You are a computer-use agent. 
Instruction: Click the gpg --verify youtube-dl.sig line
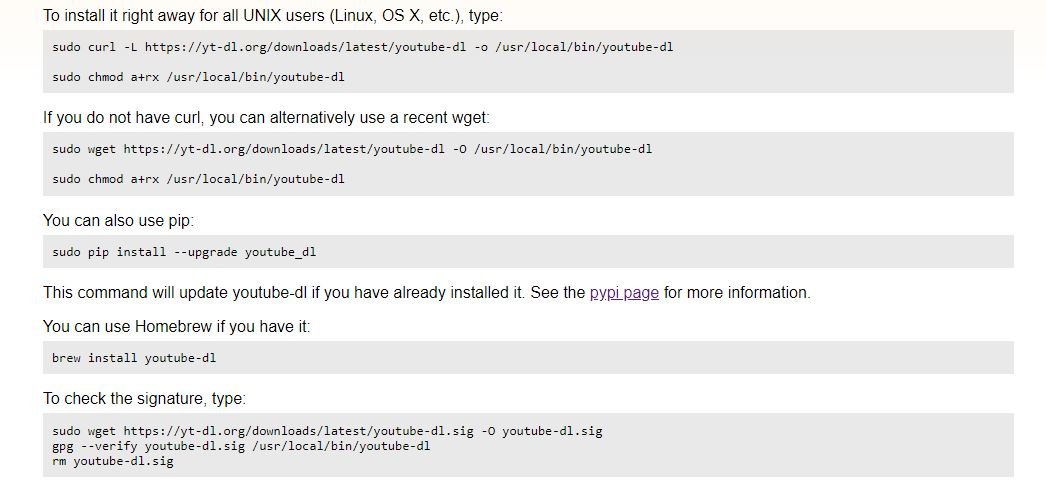pos(241,446)
